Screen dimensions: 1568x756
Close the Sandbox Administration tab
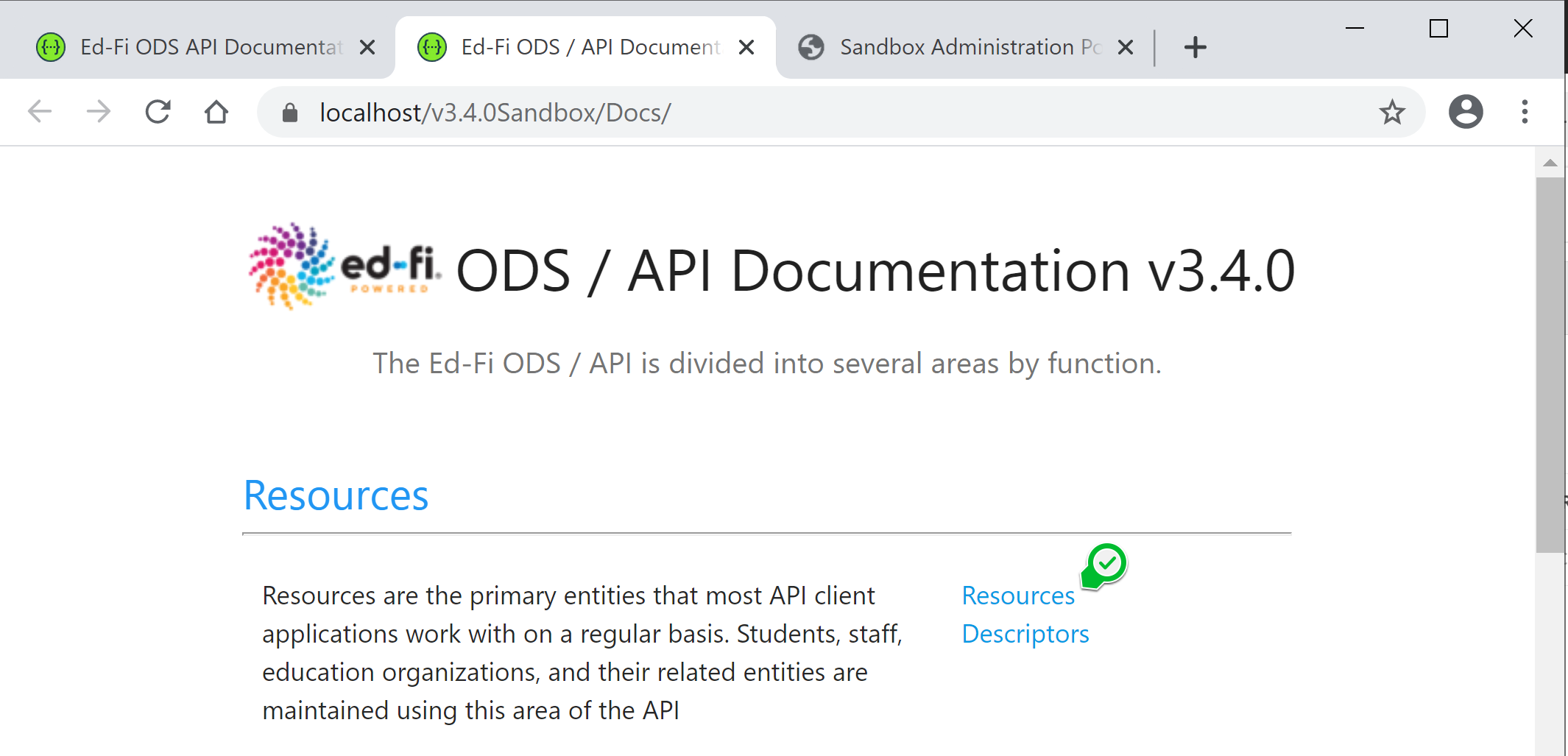[x=1126, y=47]
